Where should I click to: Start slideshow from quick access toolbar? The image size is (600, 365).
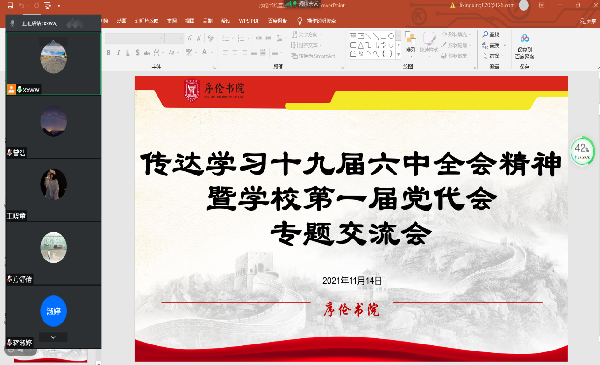[x=47, y=5]
